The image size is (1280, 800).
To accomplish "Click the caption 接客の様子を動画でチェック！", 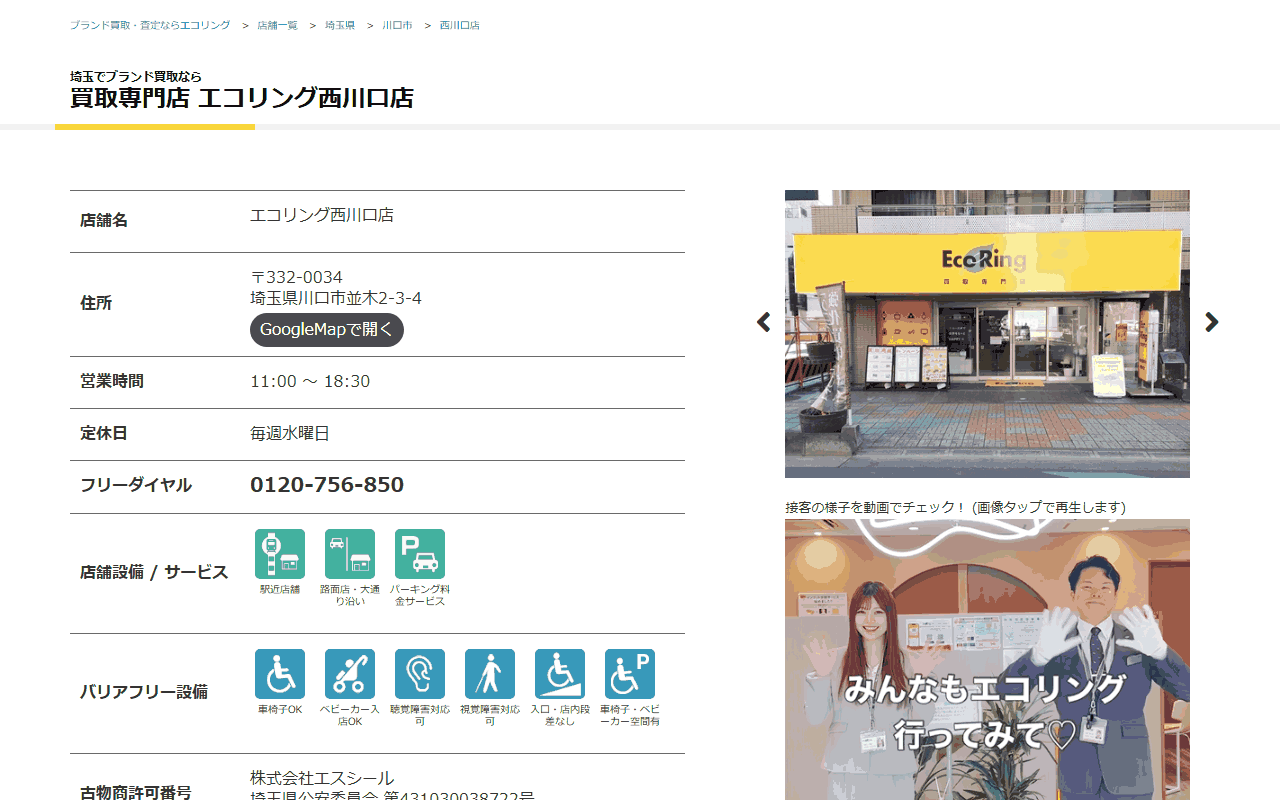I will pyautogui.click(x=877, y=507).
